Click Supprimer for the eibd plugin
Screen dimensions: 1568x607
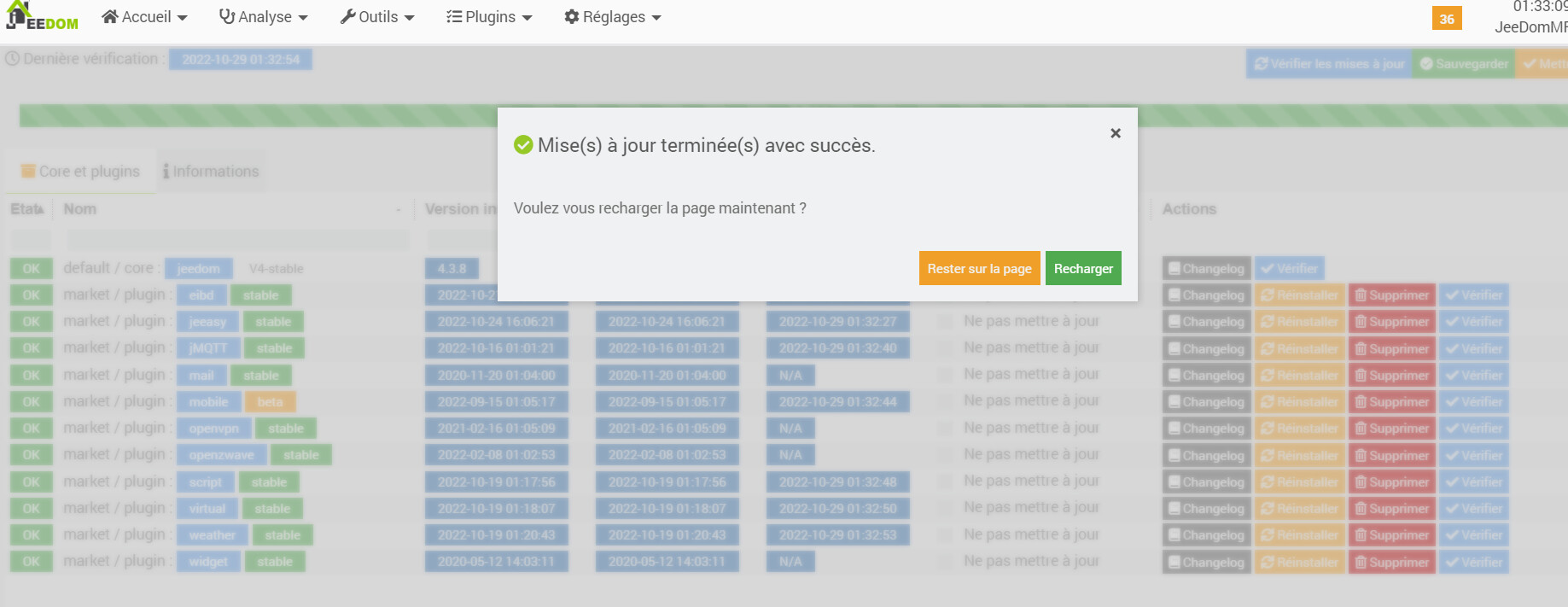1392,295
